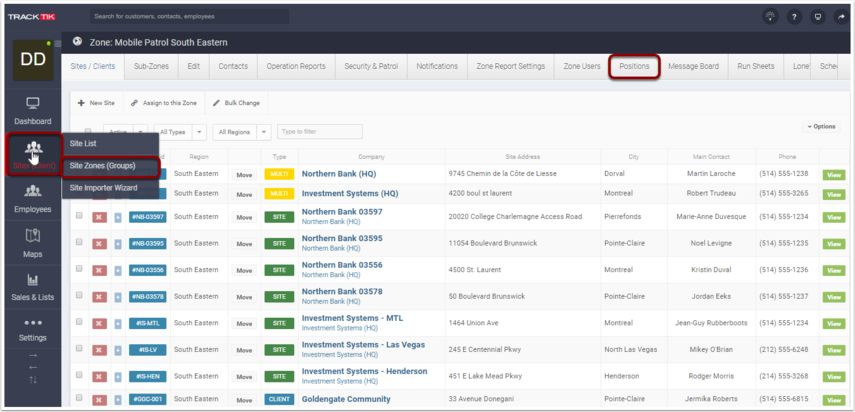Click the up-down sort arrows in sidebar

click(33, 380)
